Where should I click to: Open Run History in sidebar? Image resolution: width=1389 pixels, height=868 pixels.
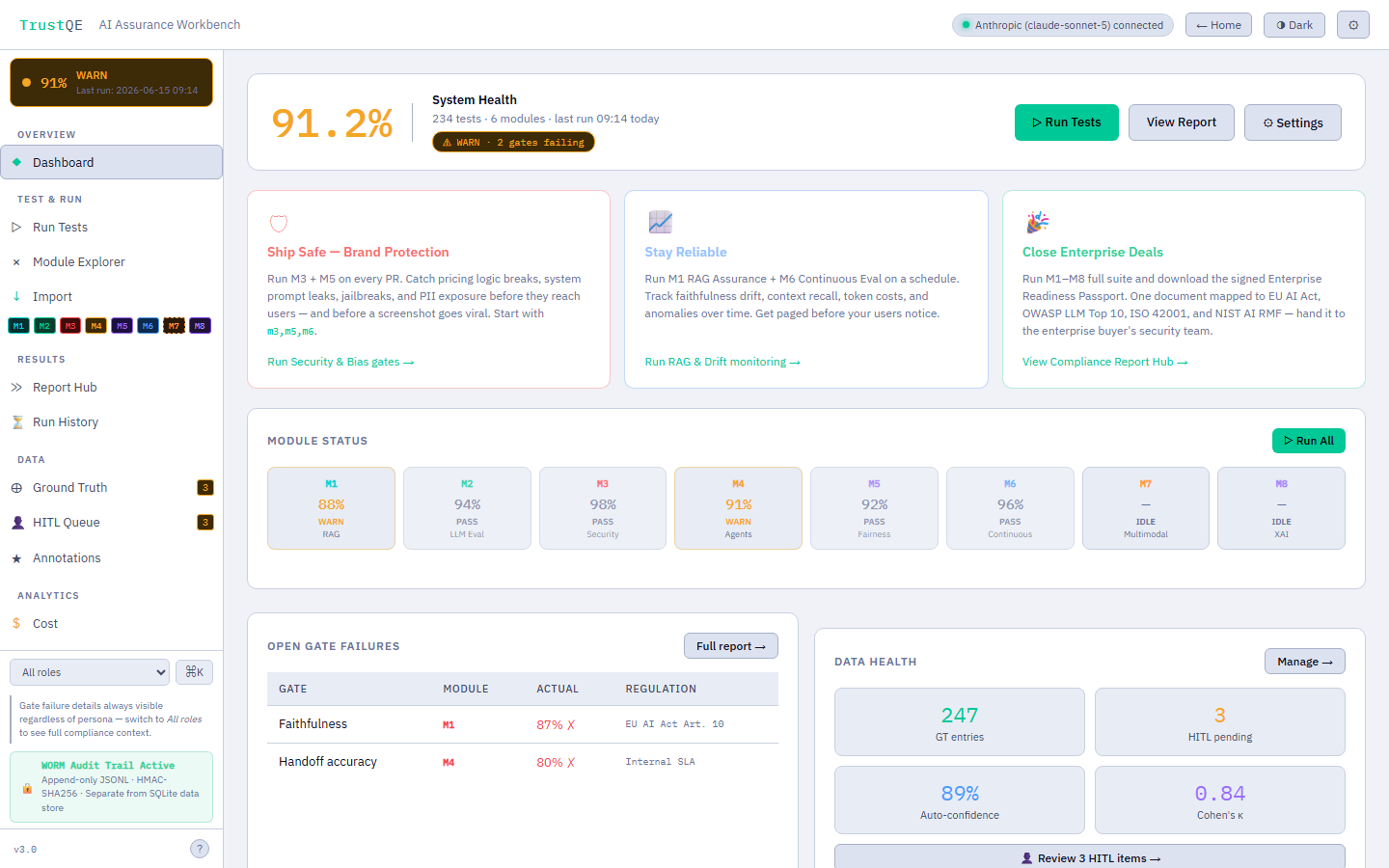pos(112,421)
